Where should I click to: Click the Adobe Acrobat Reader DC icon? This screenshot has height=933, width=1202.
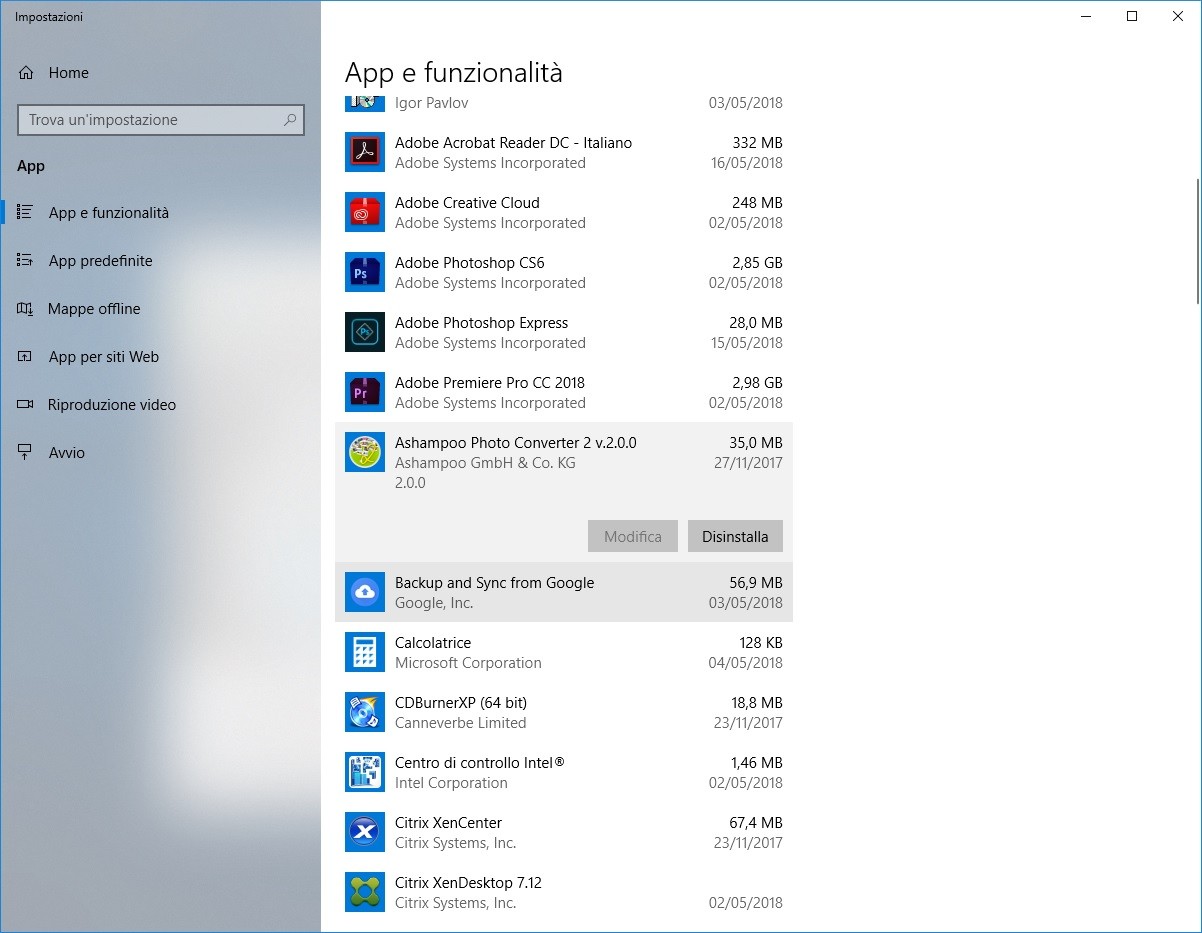(x=364, y=152)
